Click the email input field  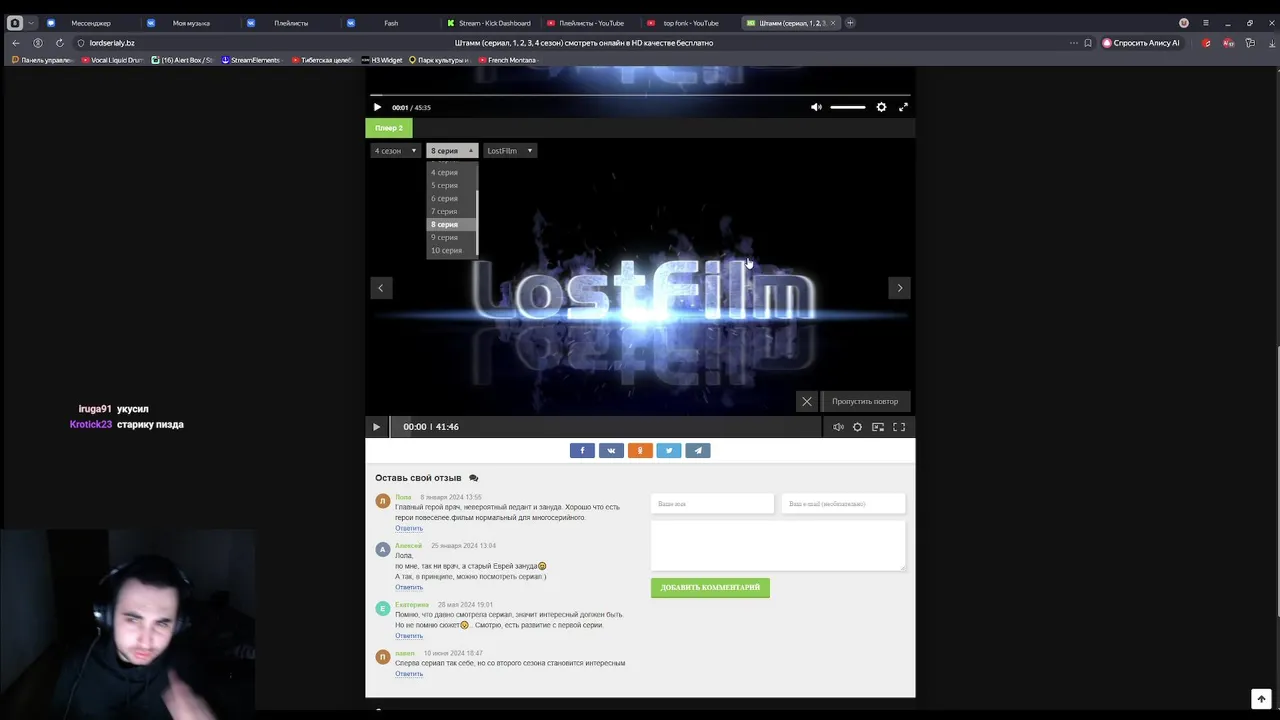(843, 504)
